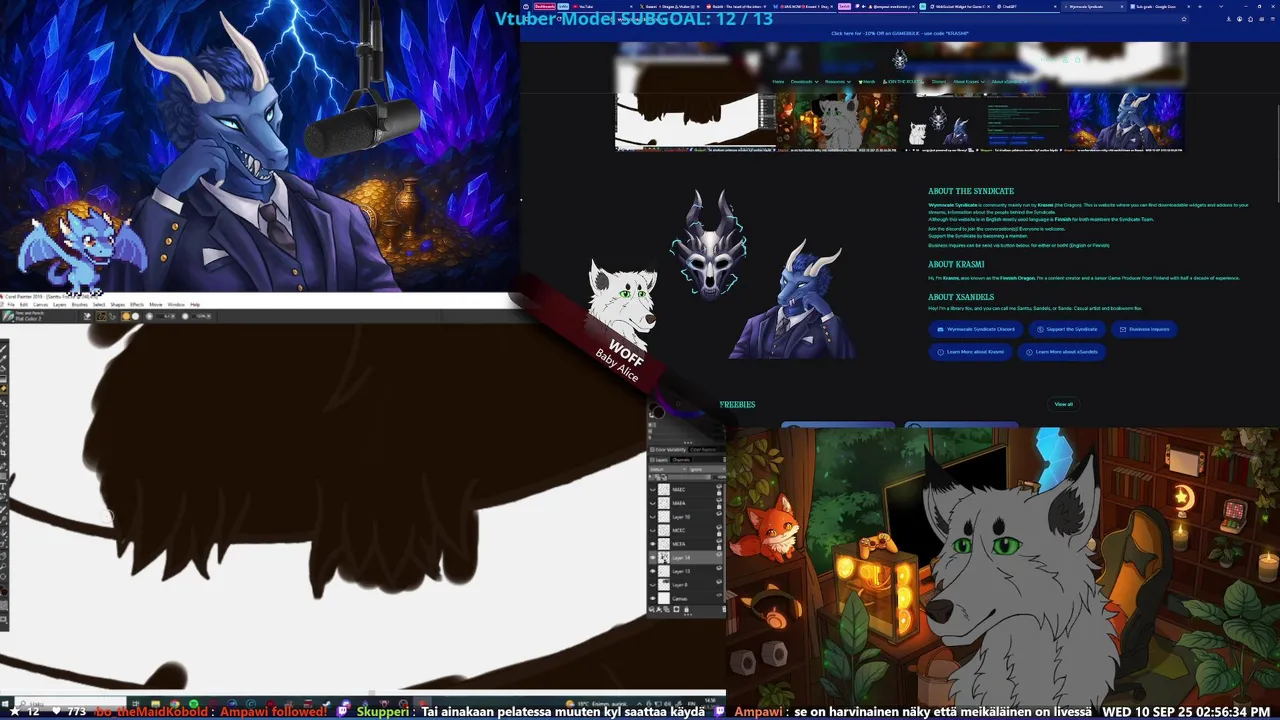Click the MAFA layer thumbnail
1280x720 pixels.
[x=664, y=503]
